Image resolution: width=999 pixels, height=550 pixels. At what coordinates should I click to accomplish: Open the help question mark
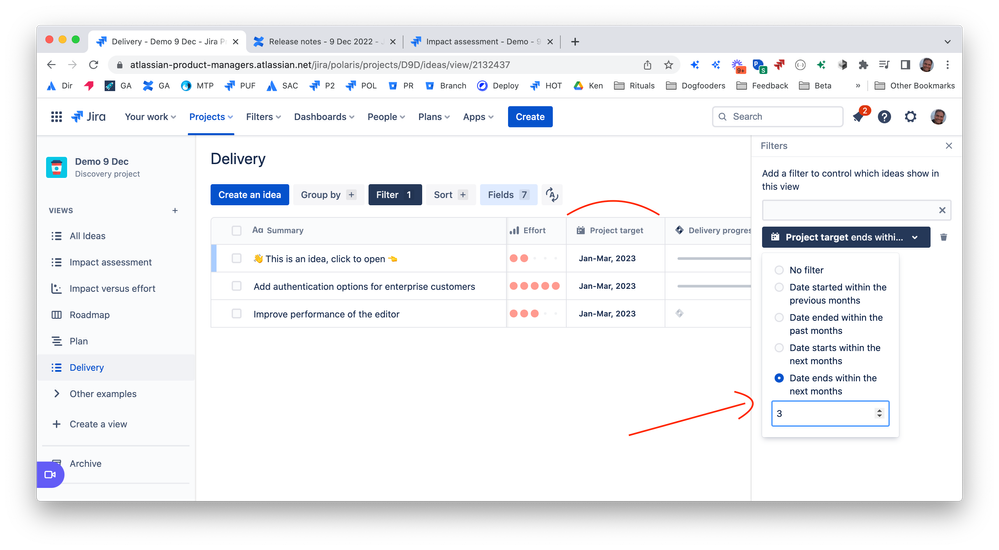(x=884, y=117)
